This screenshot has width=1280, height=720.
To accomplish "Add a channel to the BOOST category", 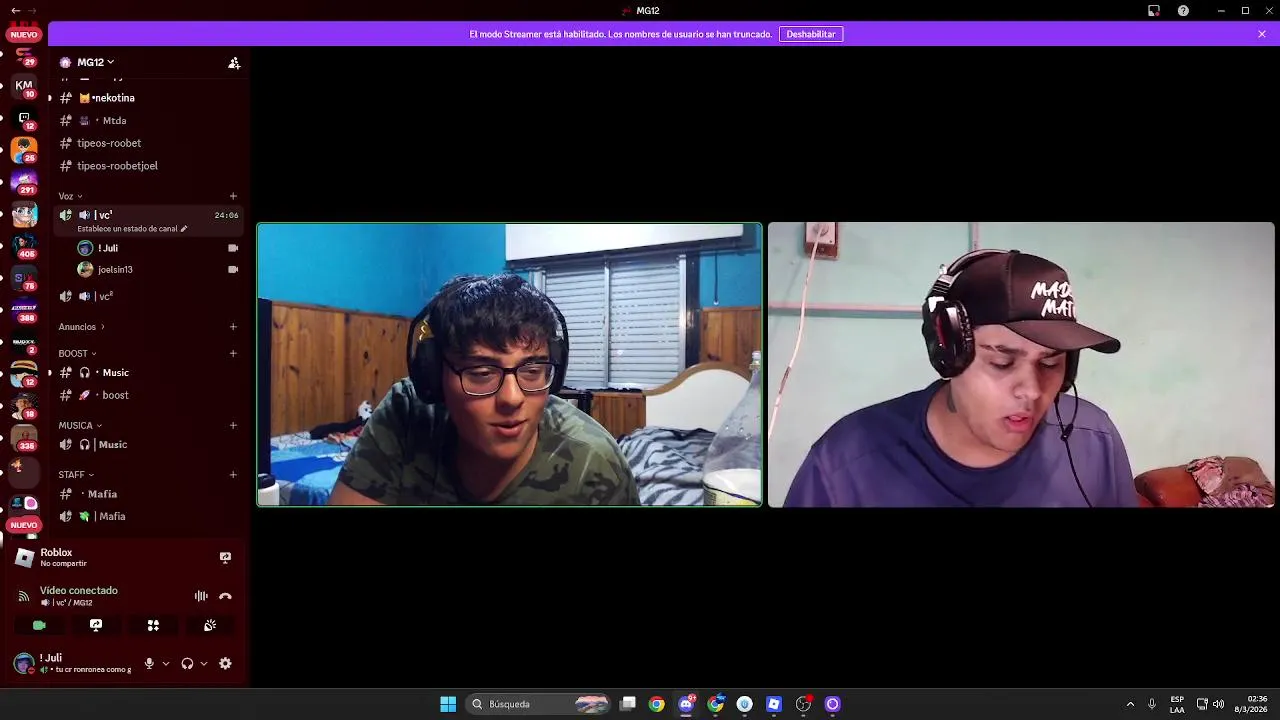I will coord(233,353).
